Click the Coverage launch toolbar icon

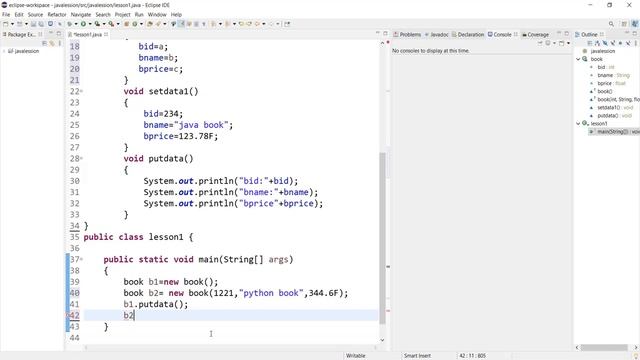point(97,24)
